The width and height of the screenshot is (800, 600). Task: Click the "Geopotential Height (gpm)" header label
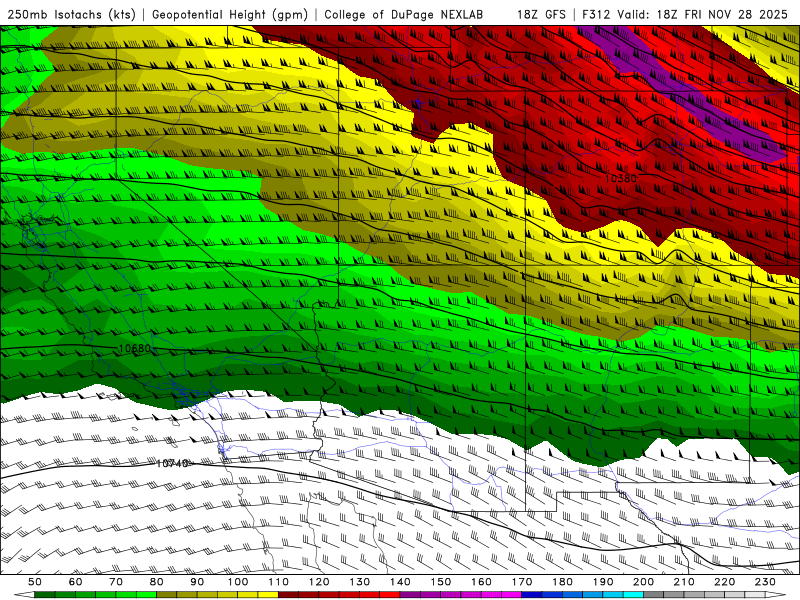tap(230, 15)
